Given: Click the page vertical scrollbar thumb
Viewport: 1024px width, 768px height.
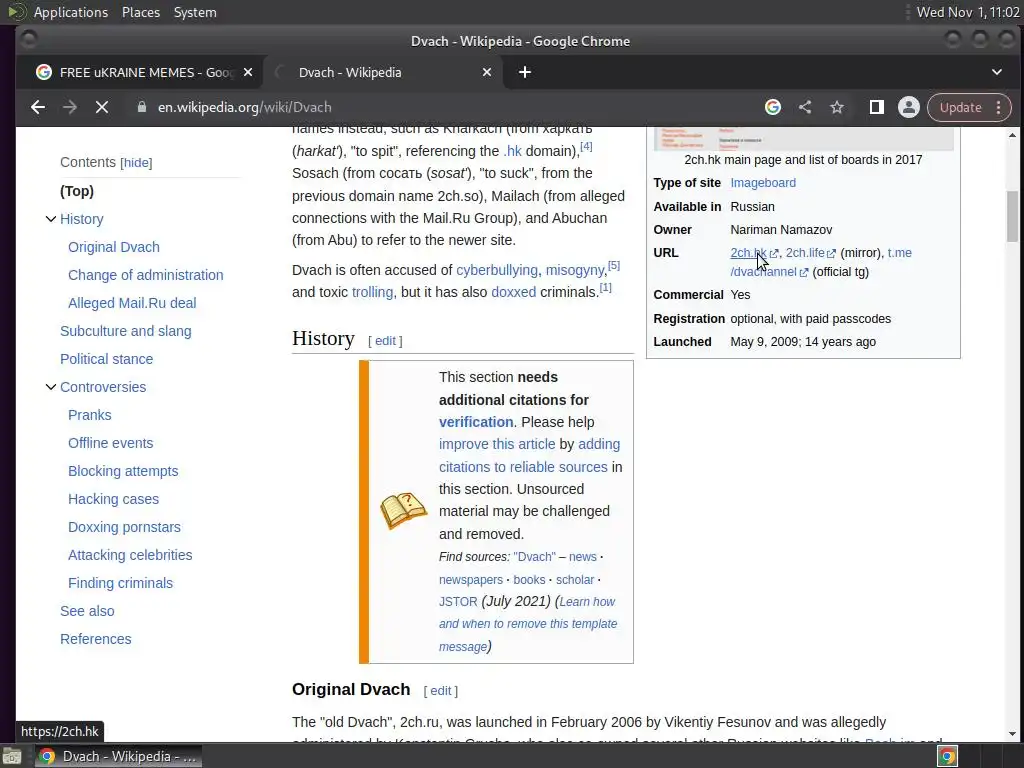Looking at the screenshot, I should [1012, 216].
